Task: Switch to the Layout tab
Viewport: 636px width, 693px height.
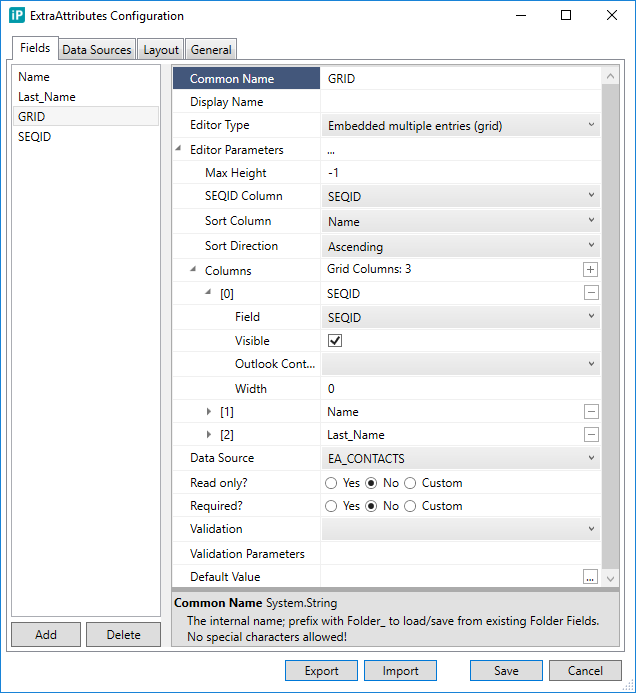Action: (x=161, y=50)
